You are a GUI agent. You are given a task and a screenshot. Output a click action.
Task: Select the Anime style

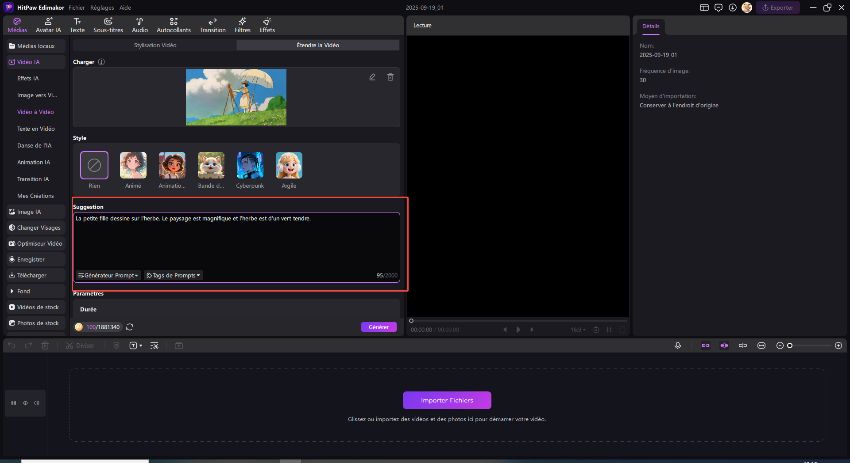click(133, 165)
